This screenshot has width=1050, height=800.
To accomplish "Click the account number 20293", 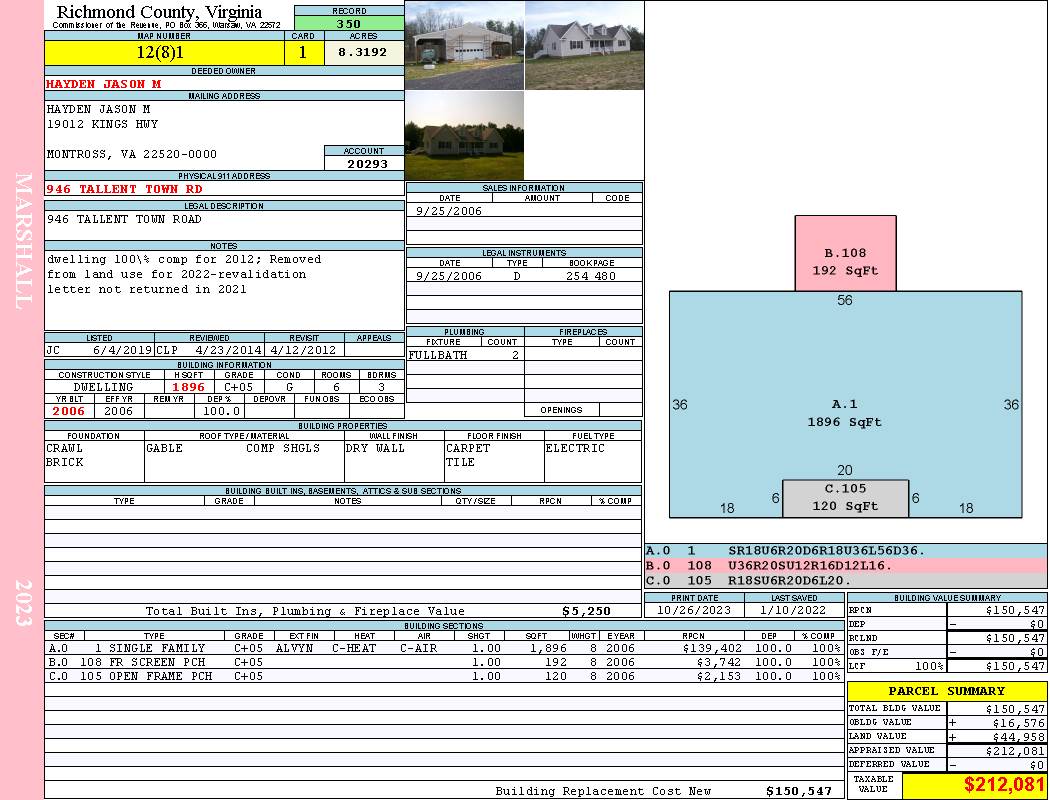I will coord(364,163).
